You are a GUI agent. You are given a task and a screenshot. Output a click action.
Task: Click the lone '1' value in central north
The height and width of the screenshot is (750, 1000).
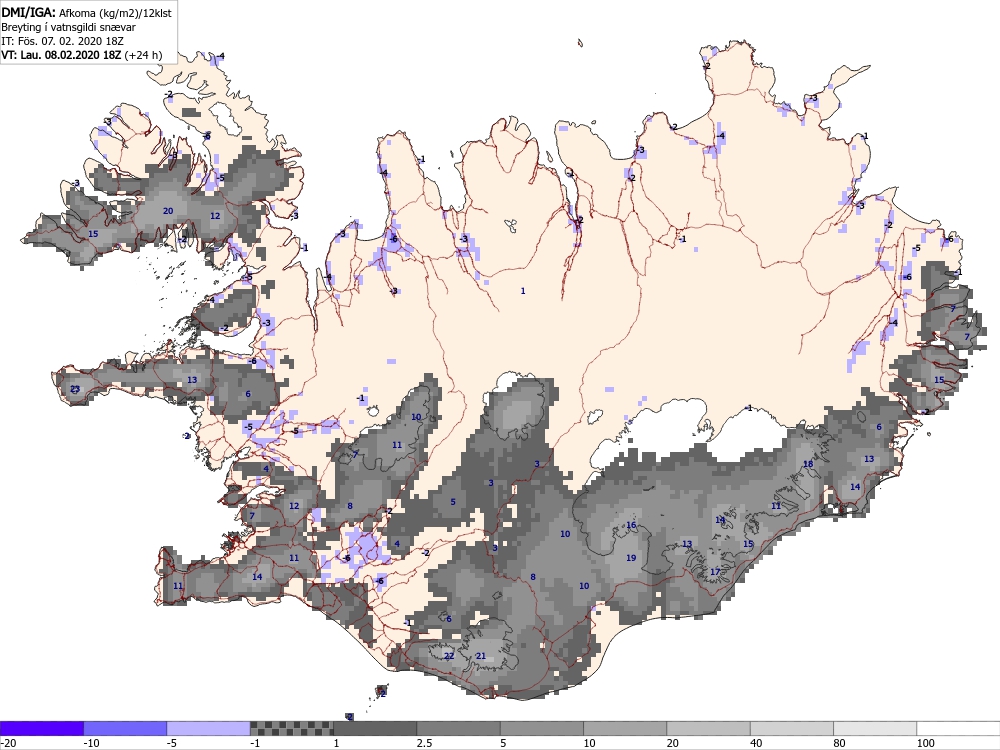click(x=523, y=291)
